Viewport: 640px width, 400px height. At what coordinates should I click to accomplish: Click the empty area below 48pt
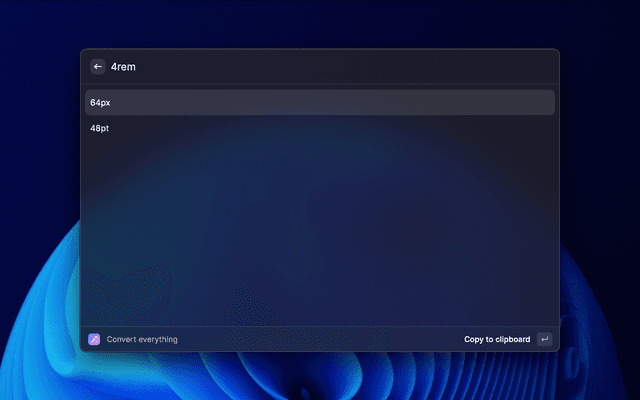(x=319, y=230)
